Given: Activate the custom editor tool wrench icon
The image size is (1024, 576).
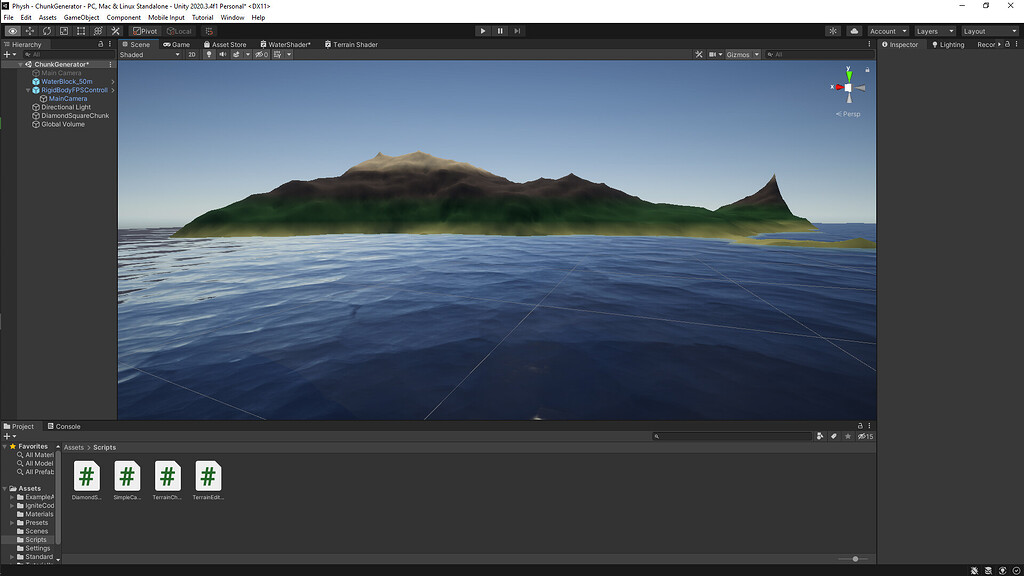Looking at the screenshot, I should [x=115, y=31].
